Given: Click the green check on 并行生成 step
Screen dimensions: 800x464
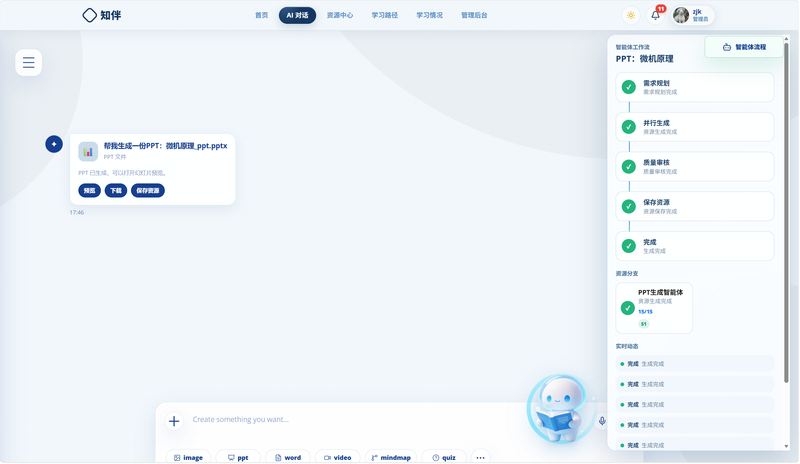Looking at the screenshot, I should point(629,127).
